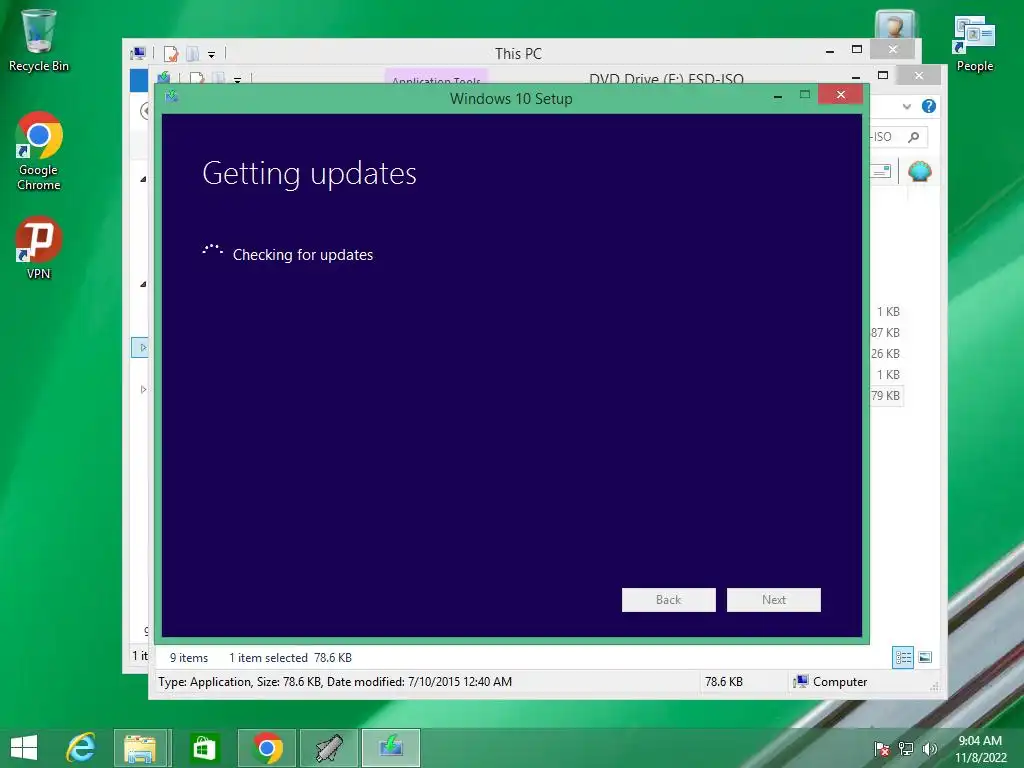The image size is (1024, 768).
Task: Maximize the DVD Drive (E:) window
Action: [x=883, y=75]
